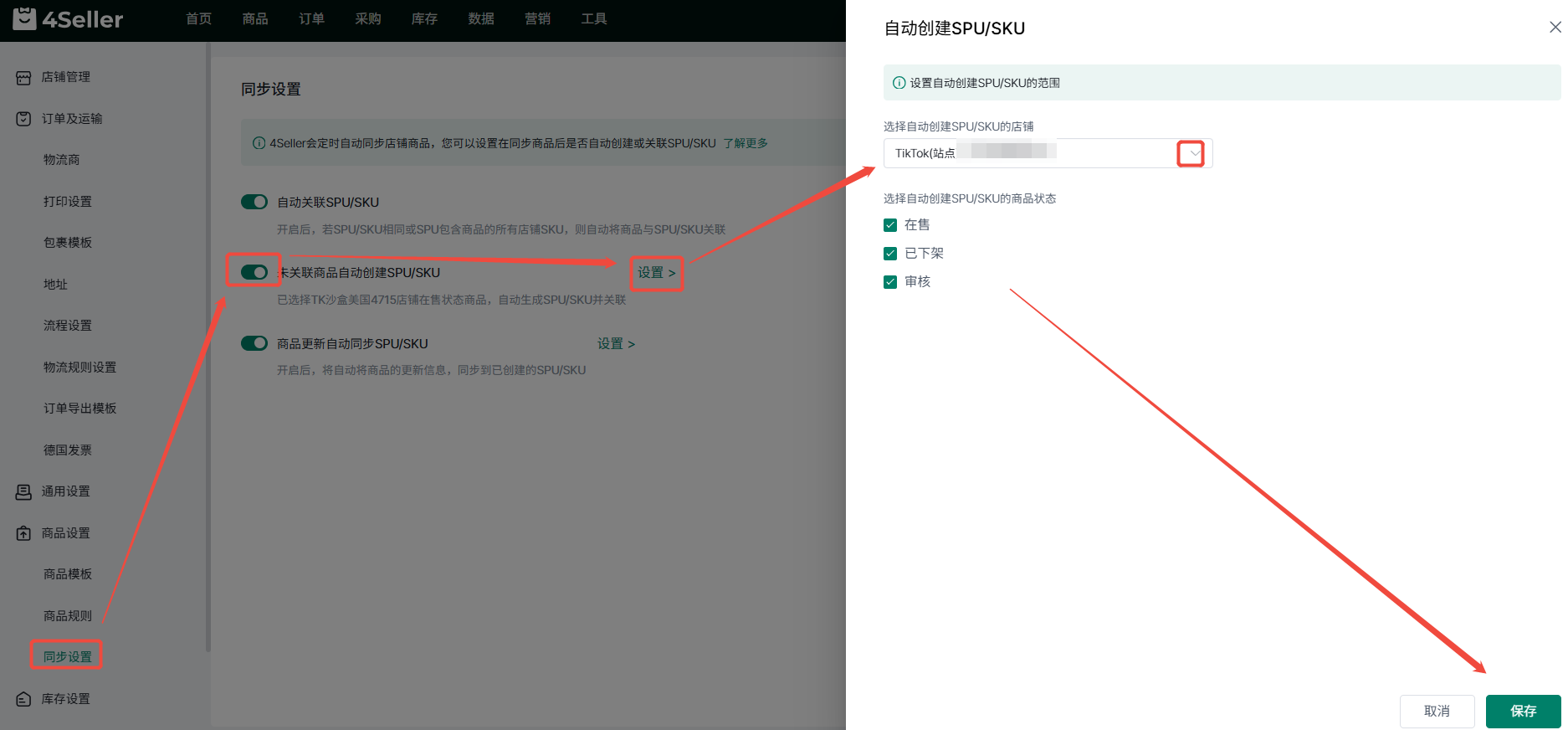The image size is (1568, 730).
Task: Click the 了解更多 link
Action: pyautogui.click(x=746, y=143)
